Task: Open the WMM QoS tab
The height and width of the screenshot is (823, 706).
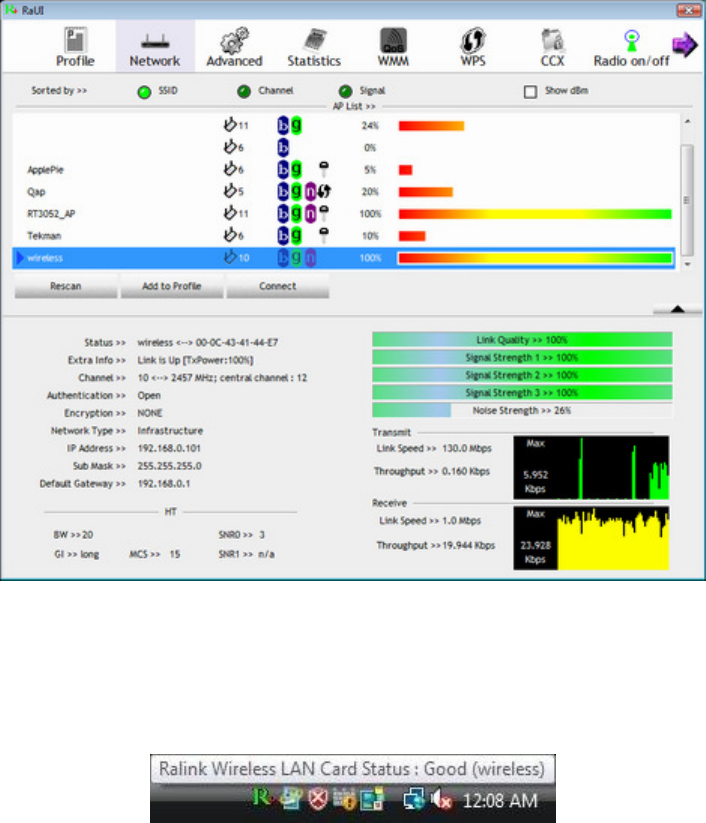Action: (x=393, y=47)
